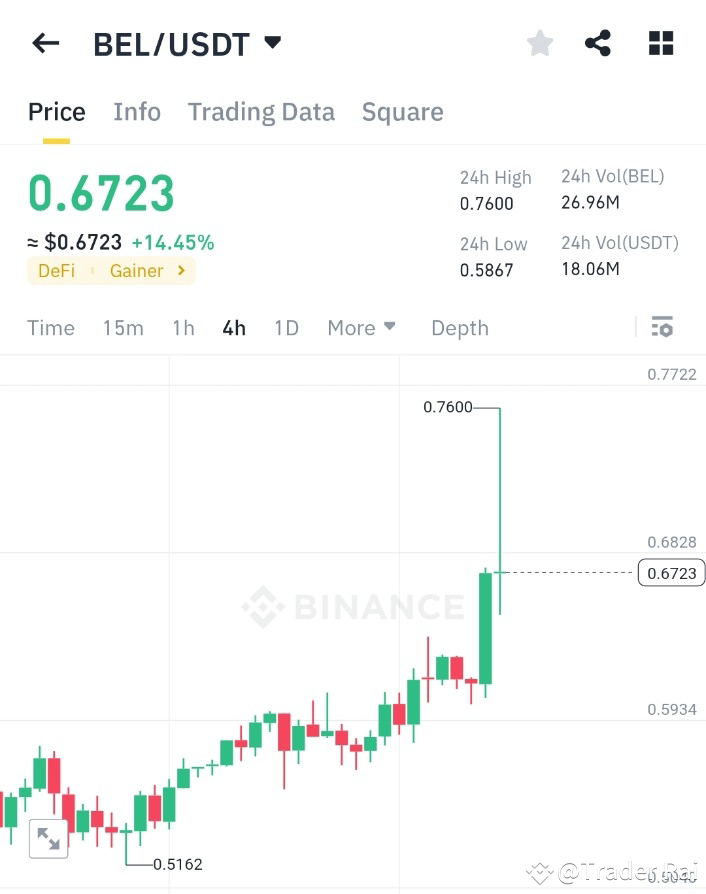Open the Trading Data tab
The height and width of the screenshot is (894, 706).
261,111
